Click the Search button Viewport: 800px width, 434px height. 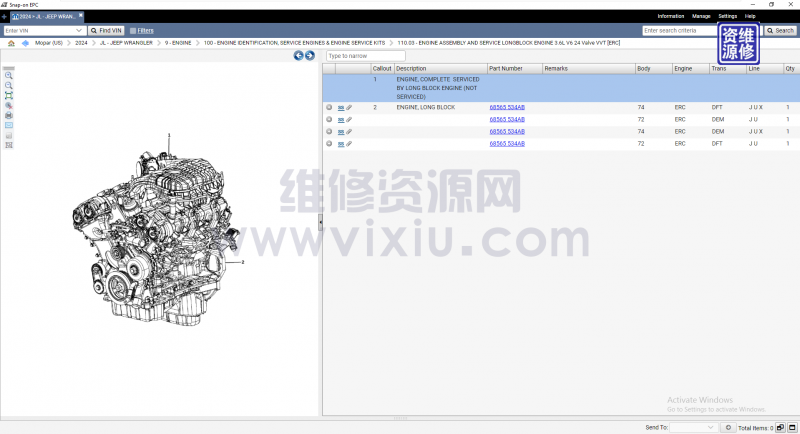(x=781, y=31)
